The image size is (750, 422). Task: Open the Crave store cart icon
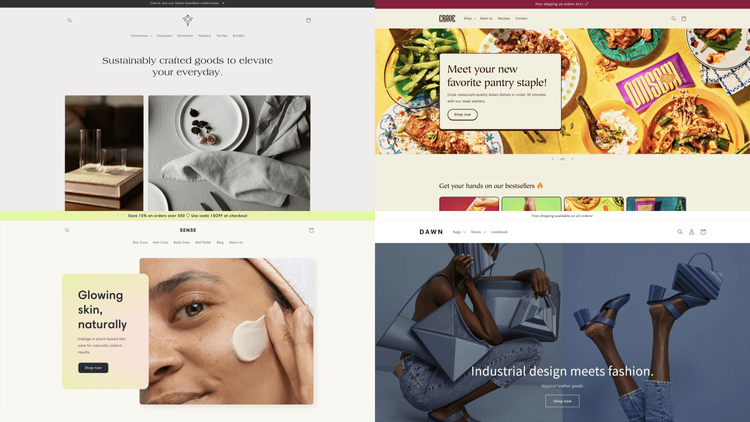point(684,19)
